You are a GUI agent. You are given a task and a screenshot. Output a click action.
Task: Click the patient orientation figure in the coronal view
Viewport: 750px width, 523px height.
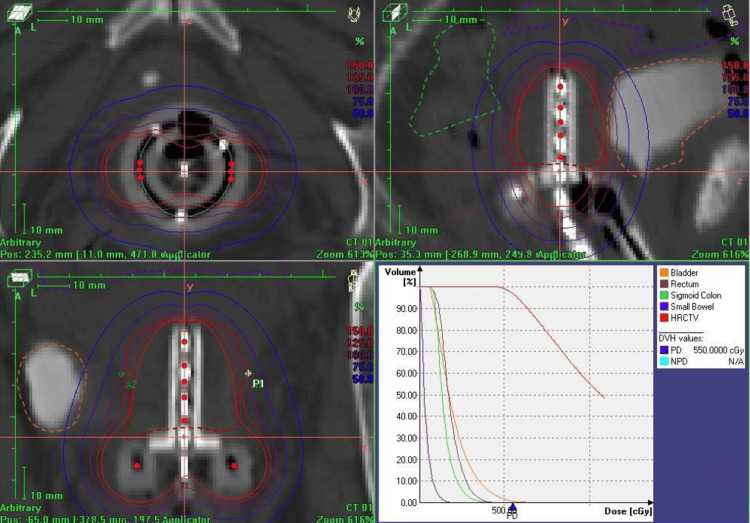click(353, 280)
